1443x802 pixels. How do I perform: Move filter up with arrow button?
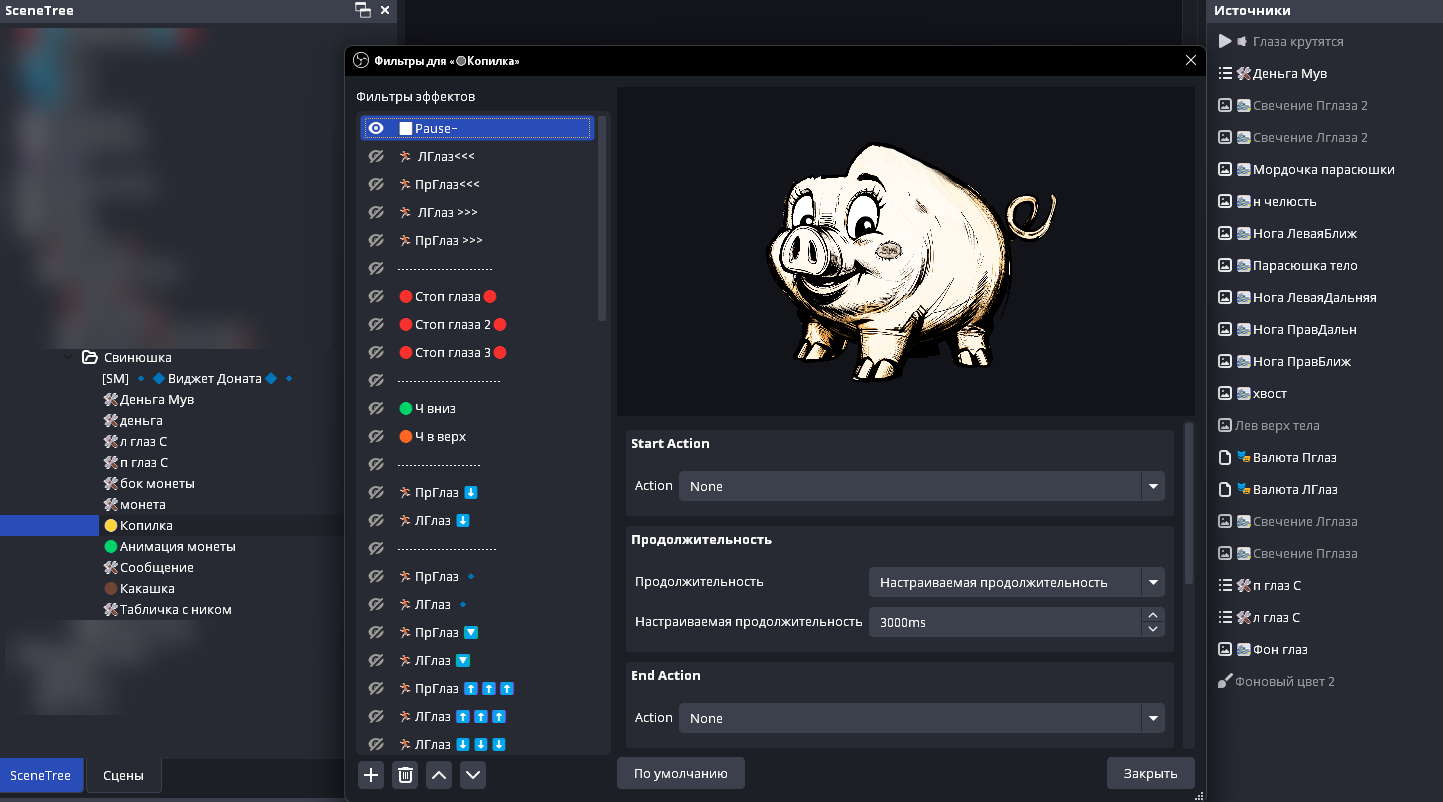(439, 775)
